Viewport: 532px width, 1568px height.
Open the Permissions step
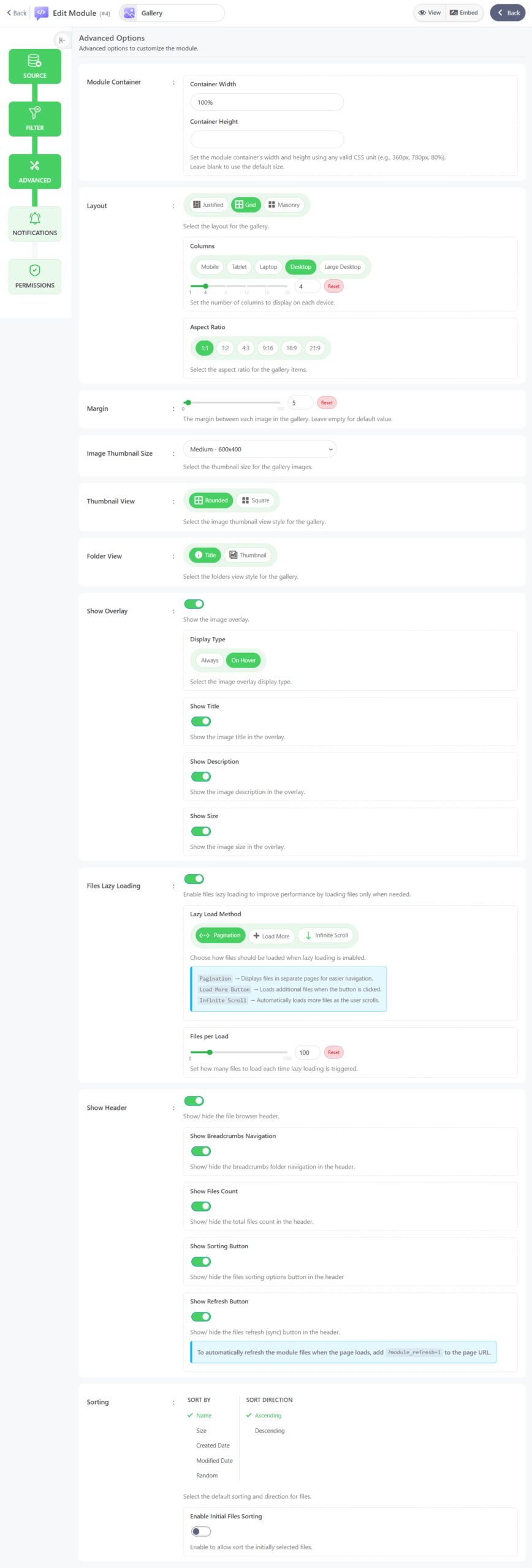tap(35, 276)
